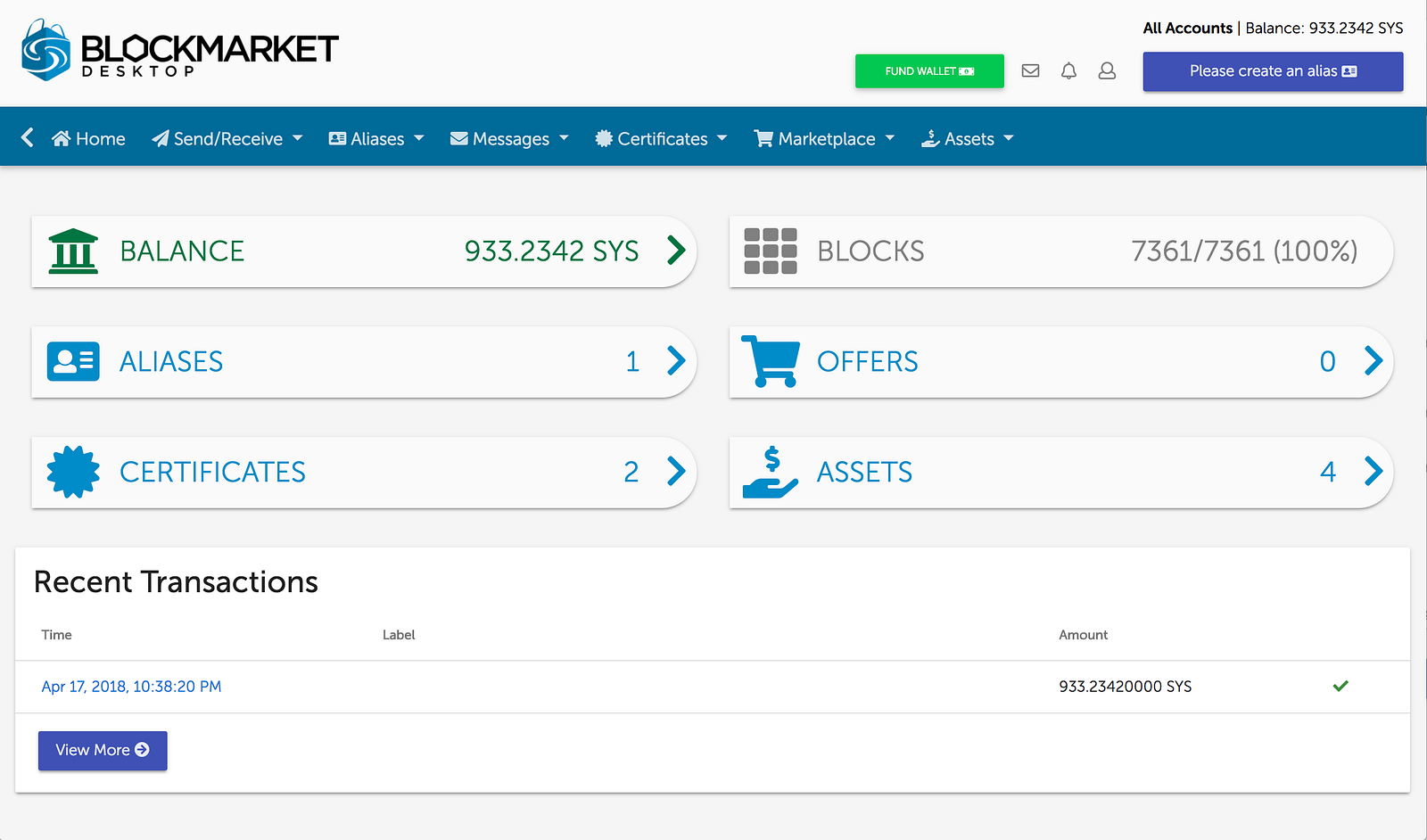Click the Amount column header
The image size is (1427, 840).
[1083, 635]
